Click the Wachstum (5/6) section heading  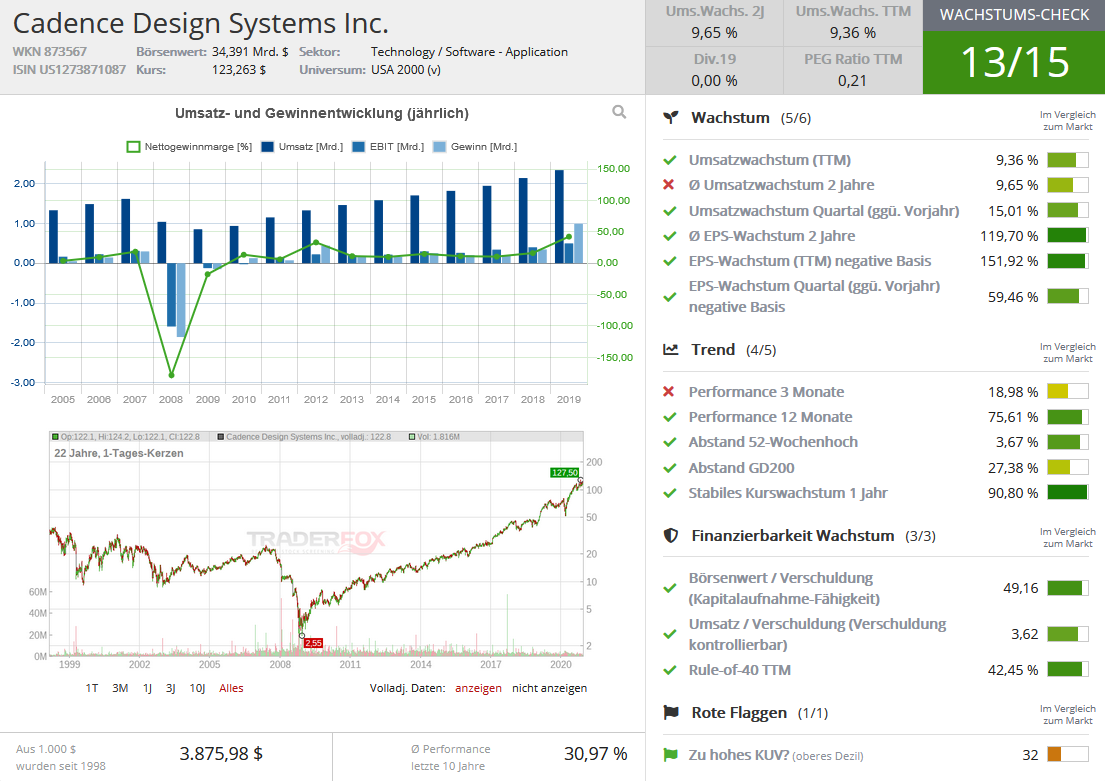click(751, 118)
